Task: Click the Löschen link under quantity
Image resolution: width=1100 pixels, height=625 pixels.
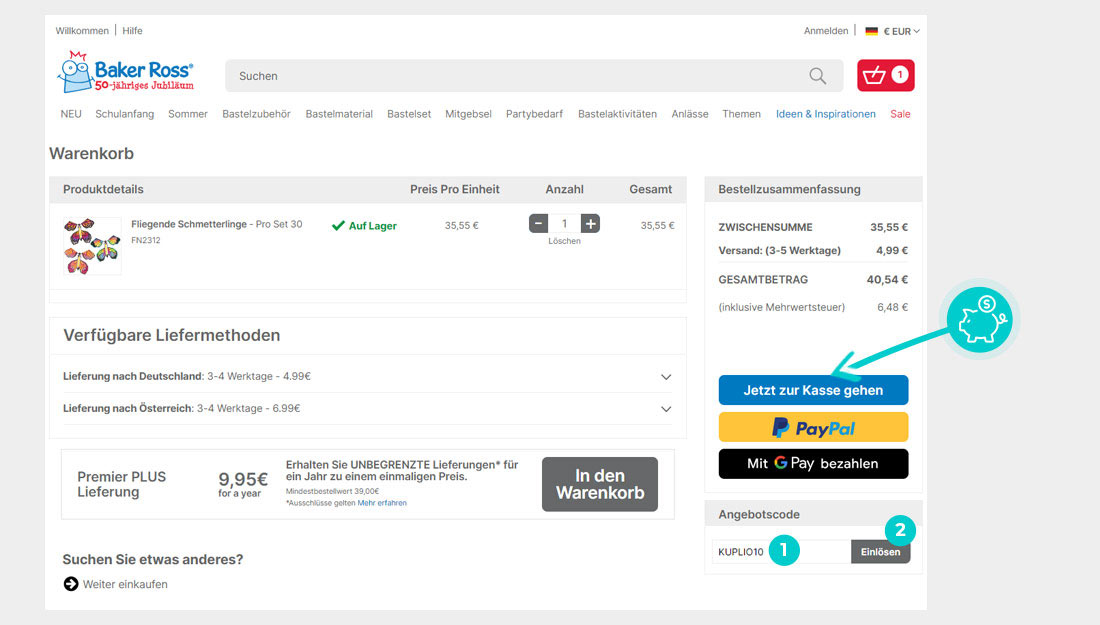Action: coord(564,241)
